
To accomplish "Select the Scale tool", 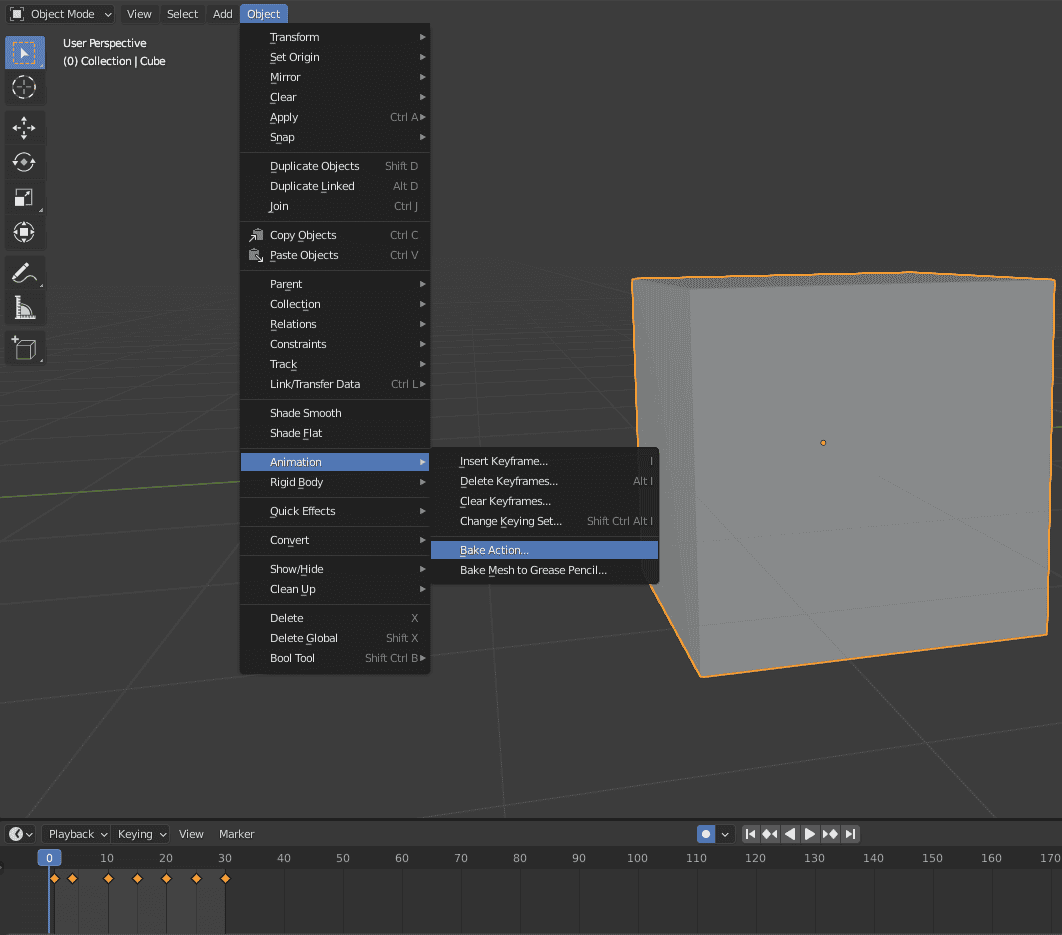I will point(25,198).
